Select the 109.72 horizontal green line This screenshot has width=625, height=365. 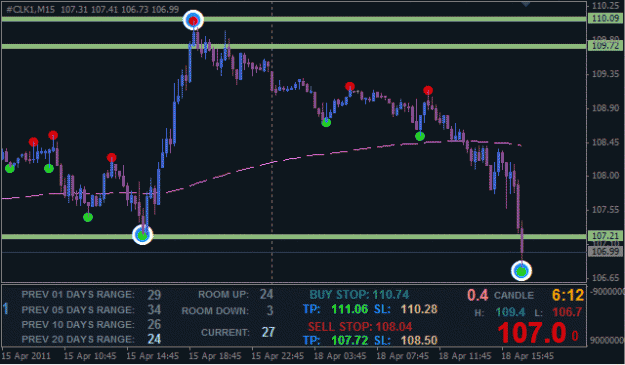[294, 46]
